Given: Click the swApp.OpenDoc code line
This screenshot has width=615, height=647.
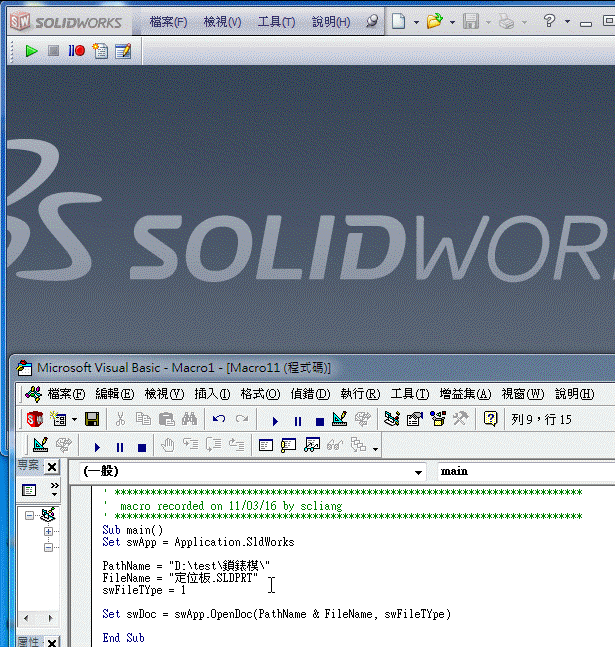Looking at the screenshot, I should click(x=277, y=614).
